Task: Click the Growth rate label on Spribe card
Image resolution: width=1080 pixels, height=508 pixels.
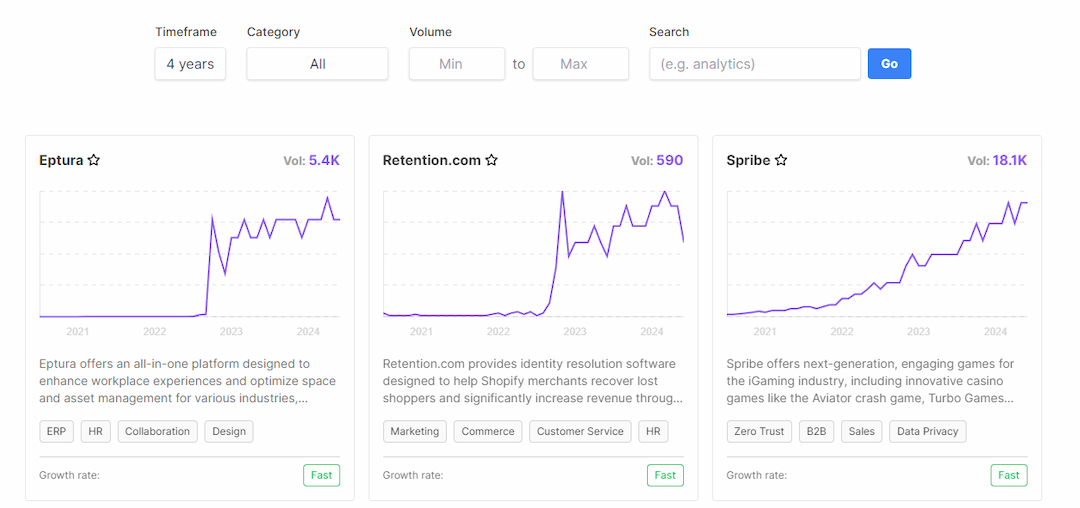Action: point(757,475)
